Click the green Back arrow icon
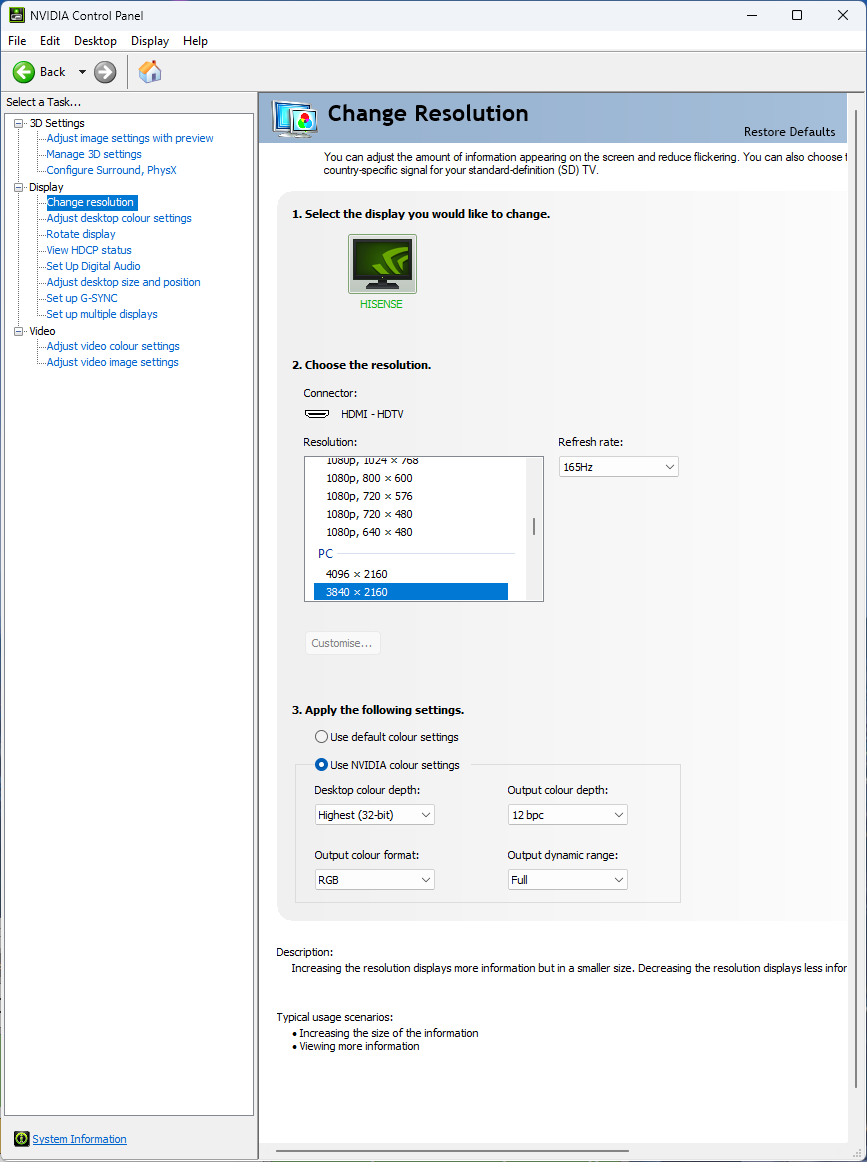The width and height of the screenshot is (867, 1162). [24, 72]
